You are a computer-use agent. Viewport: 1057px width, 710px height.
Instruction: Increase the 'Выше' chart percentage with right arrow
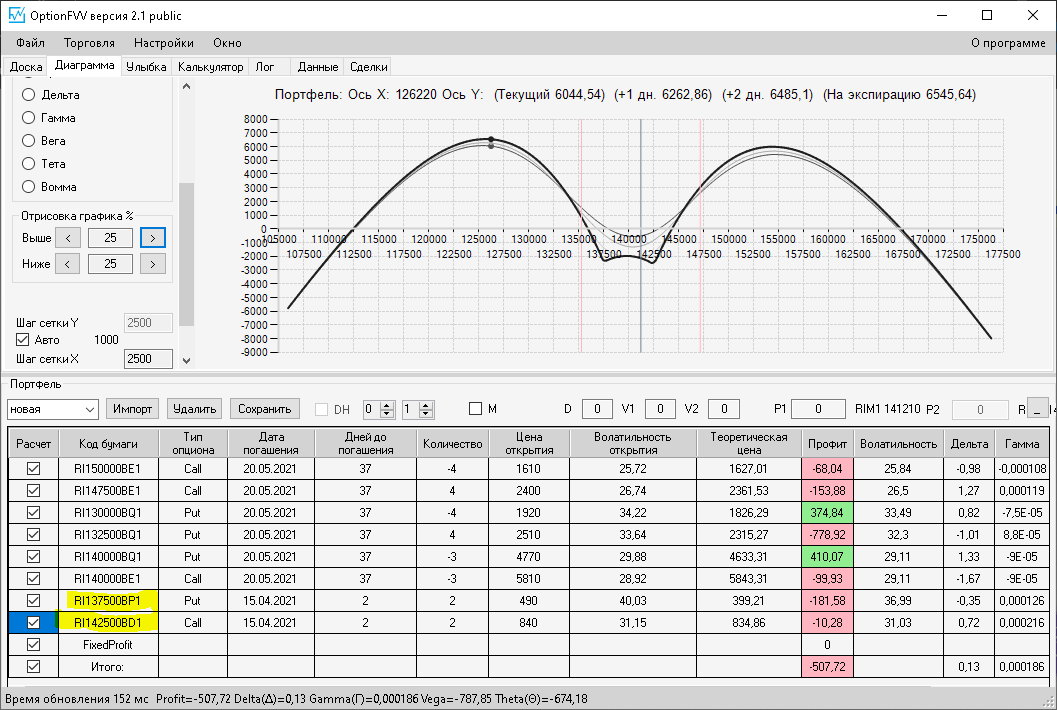point(153,237)
